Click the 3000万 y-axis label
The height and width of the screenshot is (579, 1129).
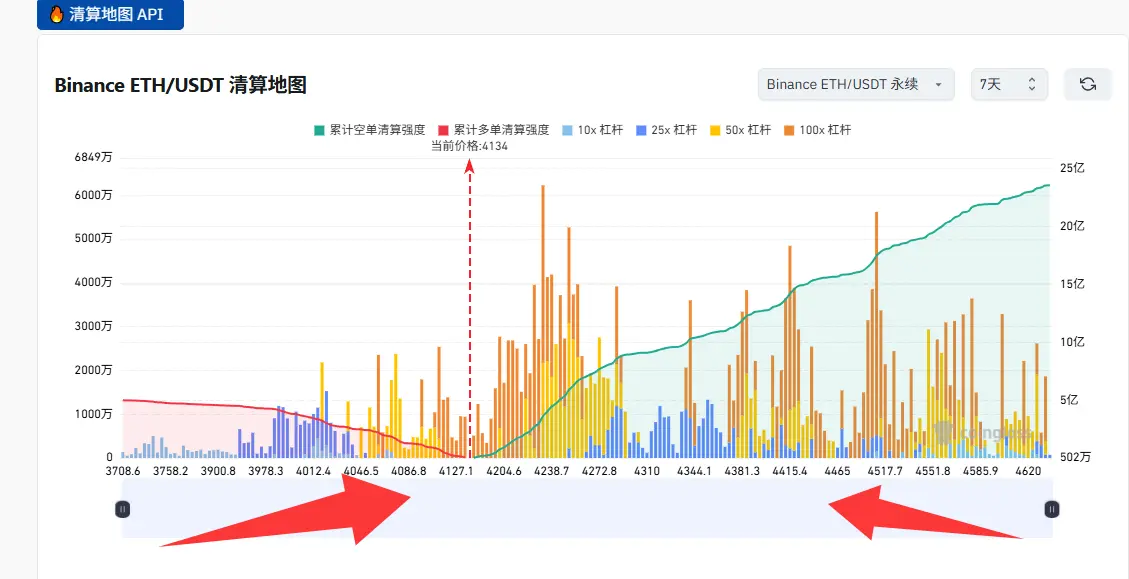pos(94,326)
